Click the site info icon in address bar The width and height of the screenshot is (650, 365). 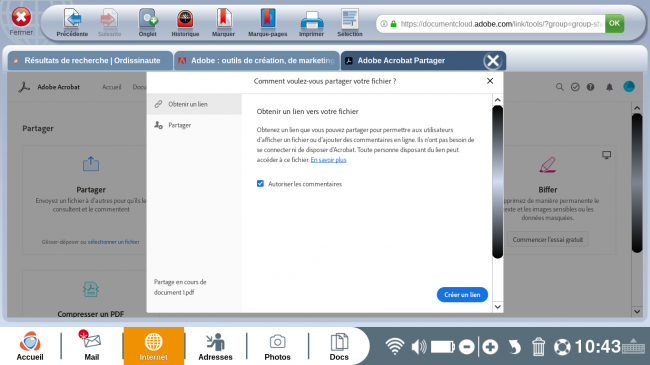tap(384, 24)
